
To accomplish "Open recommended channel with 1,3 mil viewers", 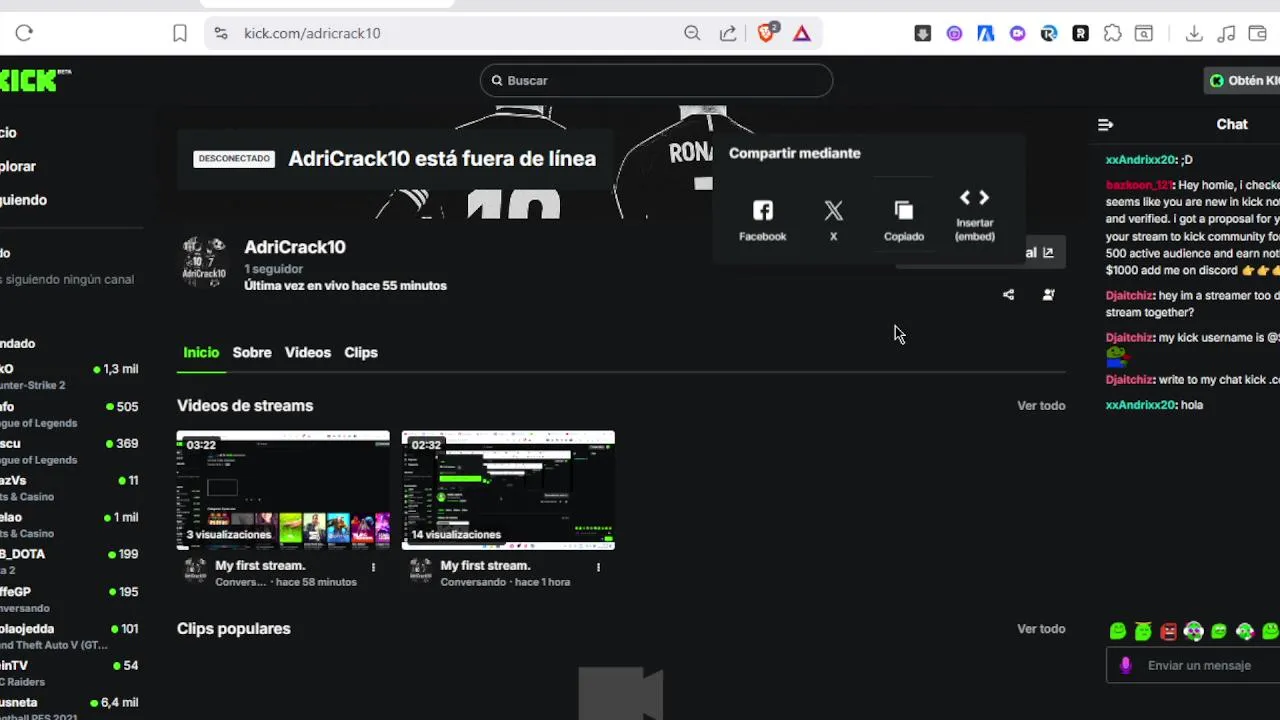I will 69,377.
